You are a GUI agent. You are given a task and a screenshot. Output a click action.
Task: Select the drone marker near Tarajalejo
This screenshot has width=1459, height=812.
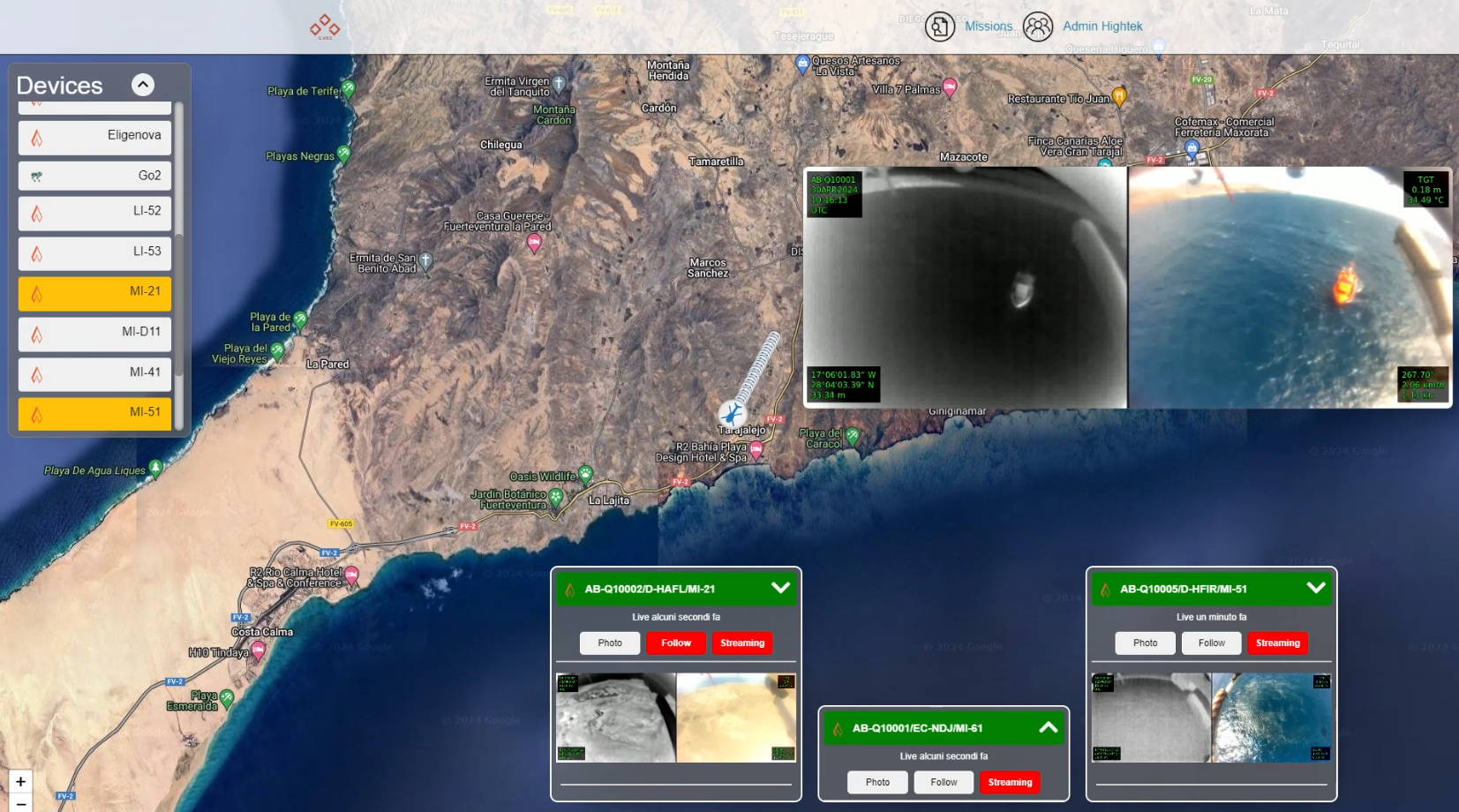tap(732, 413)
